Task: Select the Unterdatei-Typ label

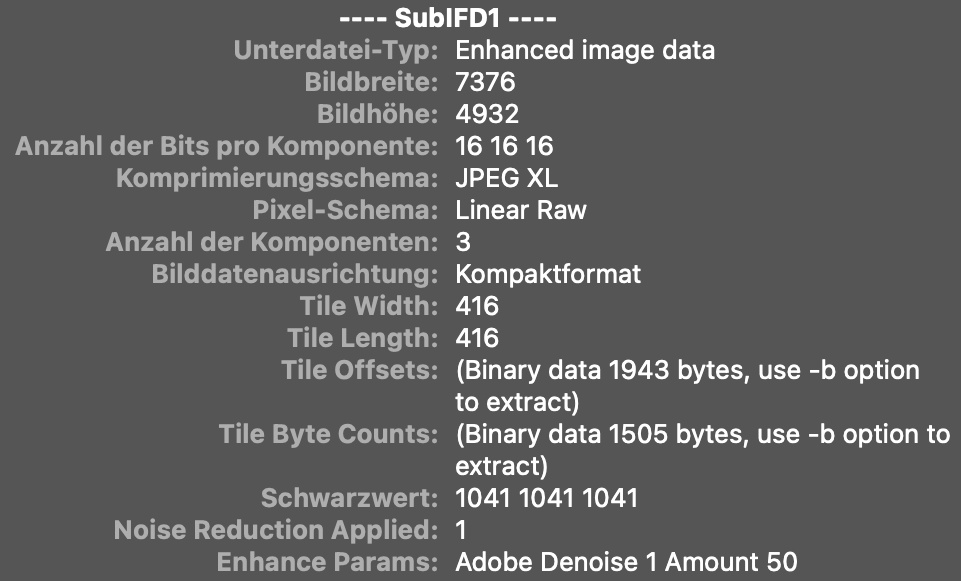Action: point(335,50)
